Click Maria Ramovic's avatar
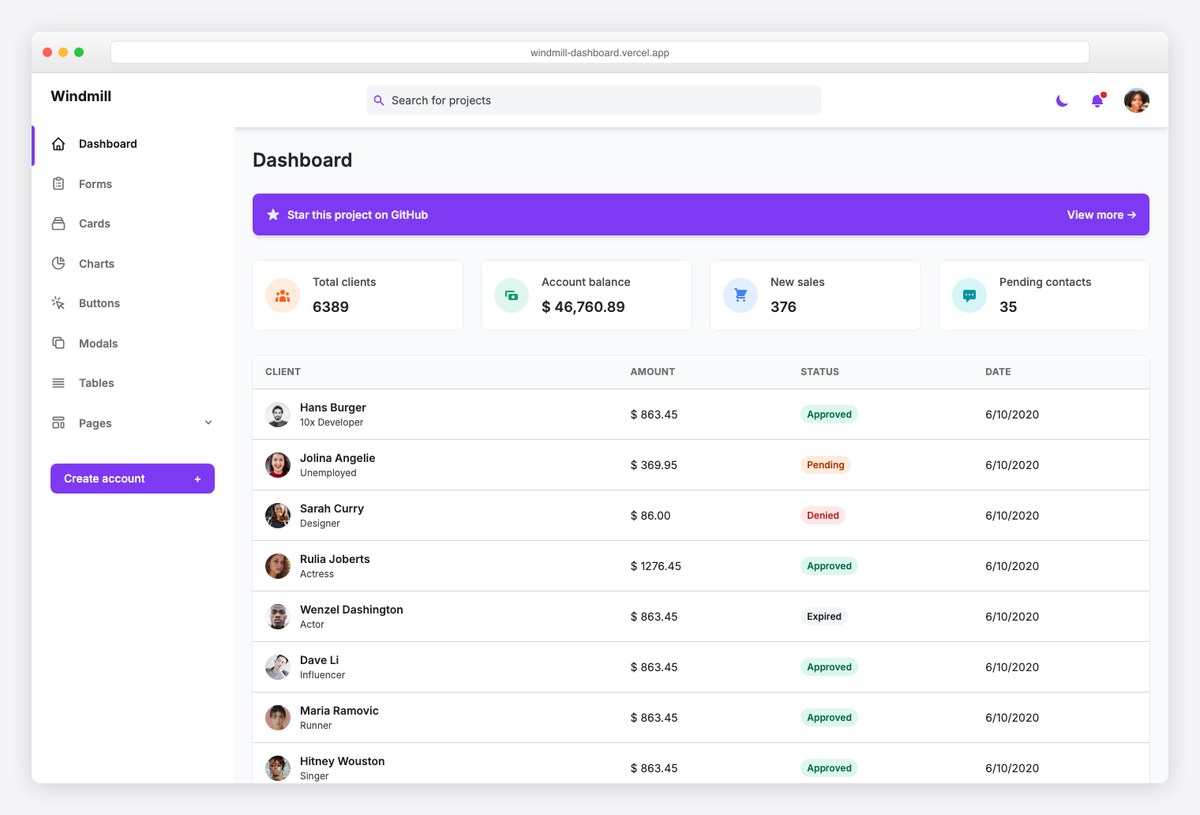The image size is (1200, 815). [278, 717]
